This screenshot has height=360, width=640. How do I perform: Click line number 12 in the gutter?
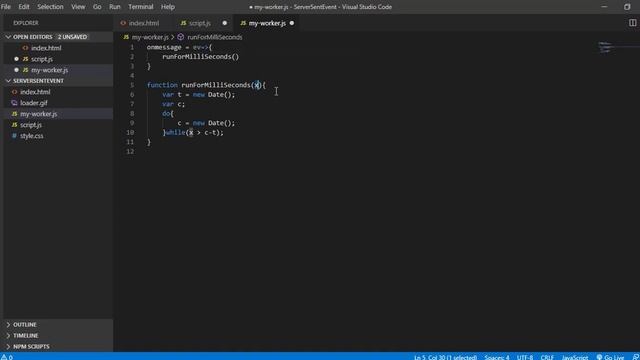click(130, 151)
